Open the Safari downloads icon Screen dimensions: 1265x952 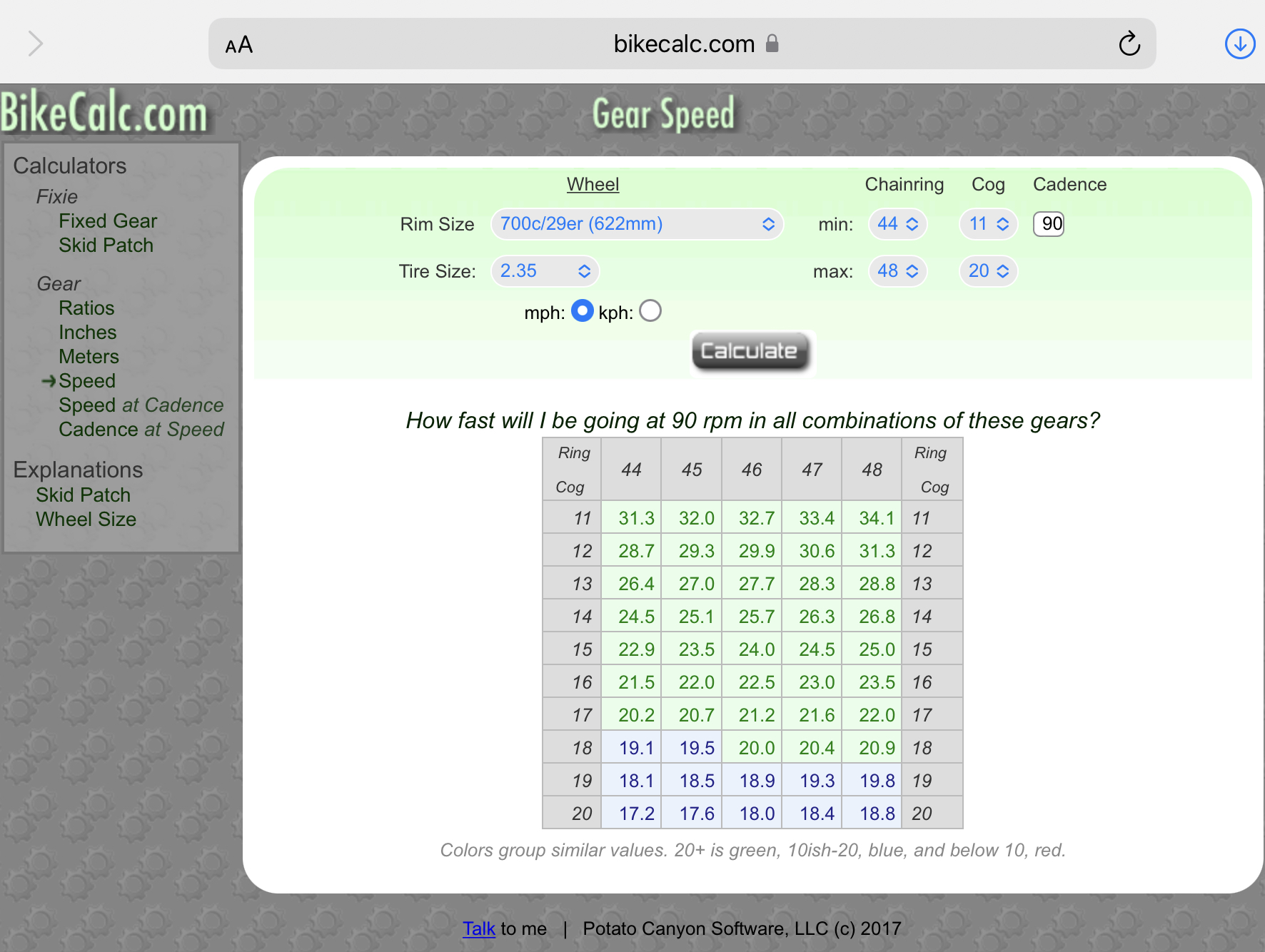tap(1239, 44)
